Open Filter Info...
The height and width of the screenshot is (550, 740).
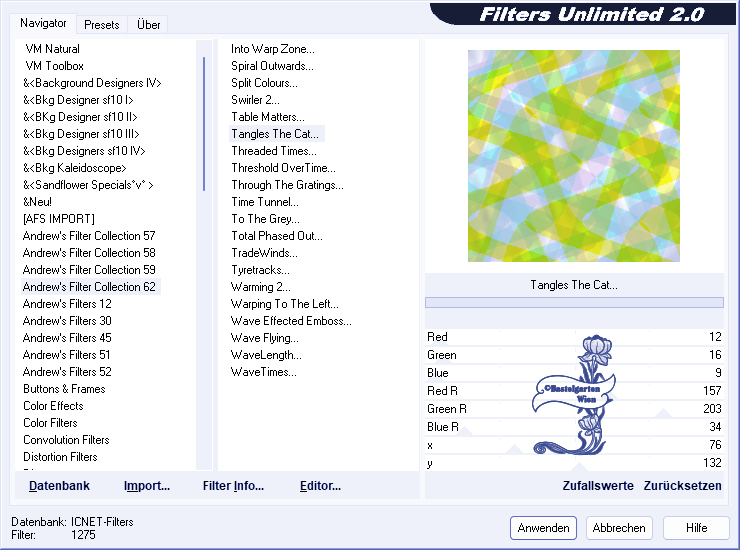click(233, 486)
